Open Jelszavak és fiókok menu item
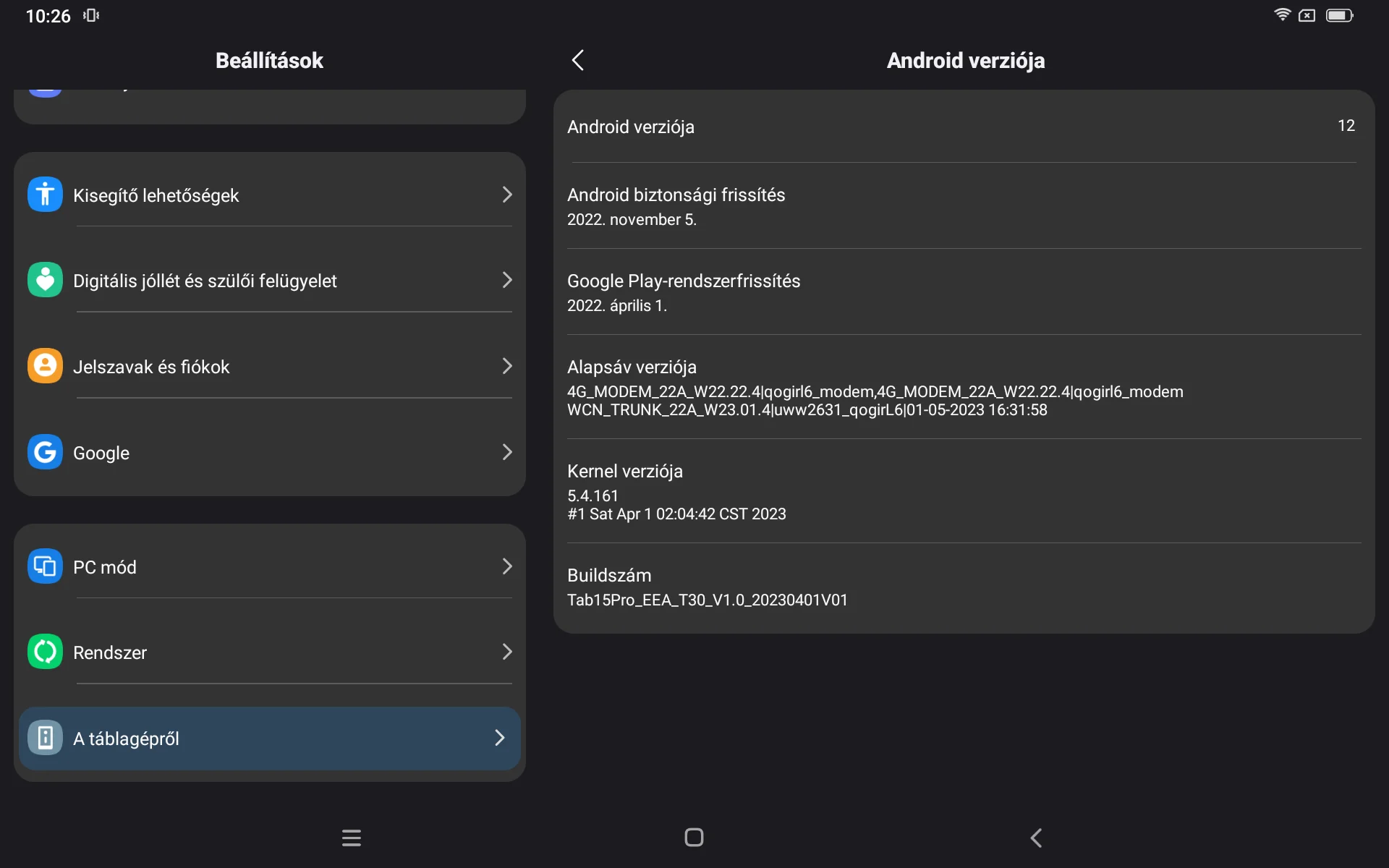The height and width of the screenshot is (868, 1389). (x=151, y=367)
